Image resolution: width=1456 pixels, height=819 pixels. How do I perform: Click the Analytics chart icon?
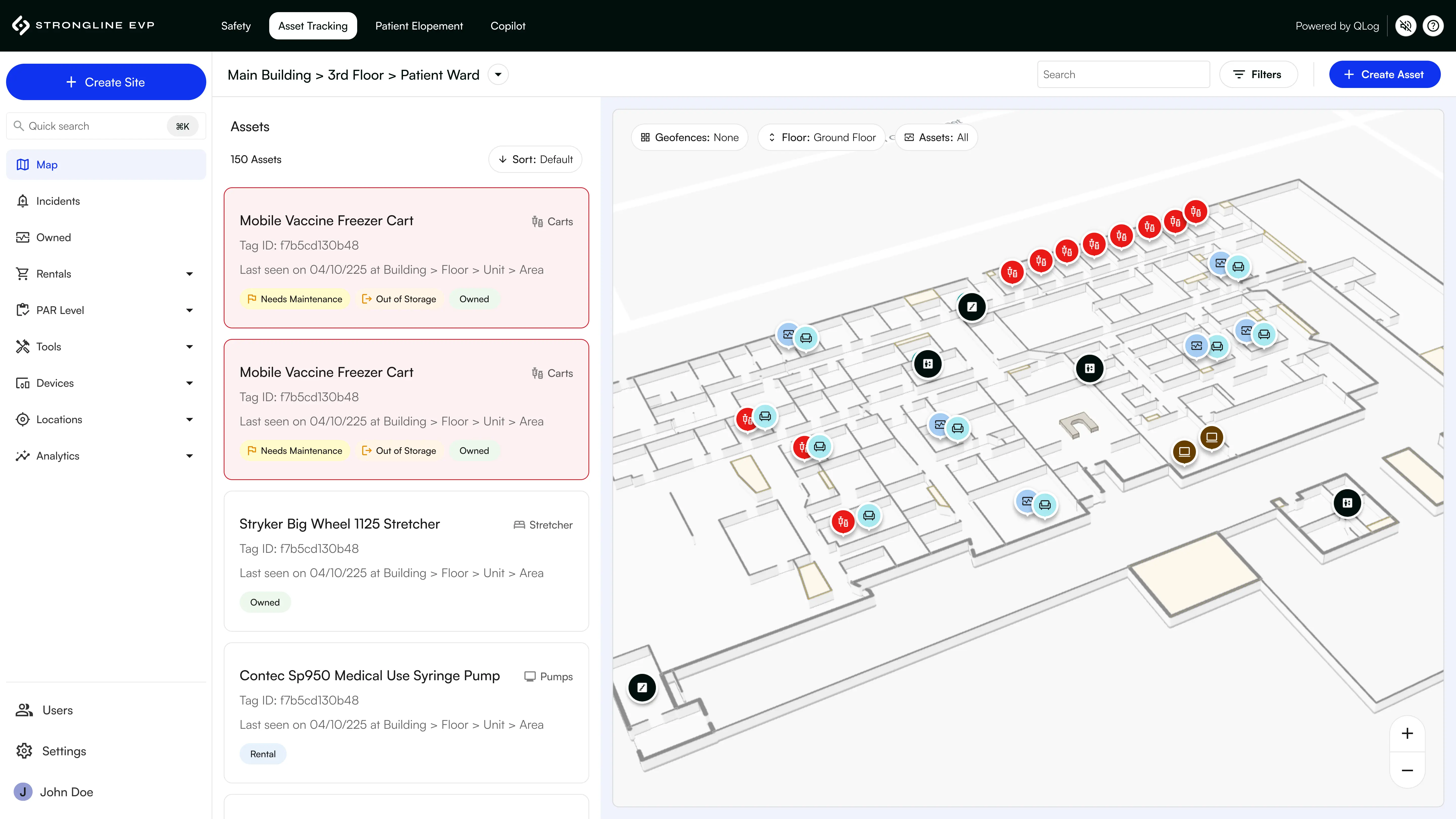pyautogui.click(x=22, y=456)
